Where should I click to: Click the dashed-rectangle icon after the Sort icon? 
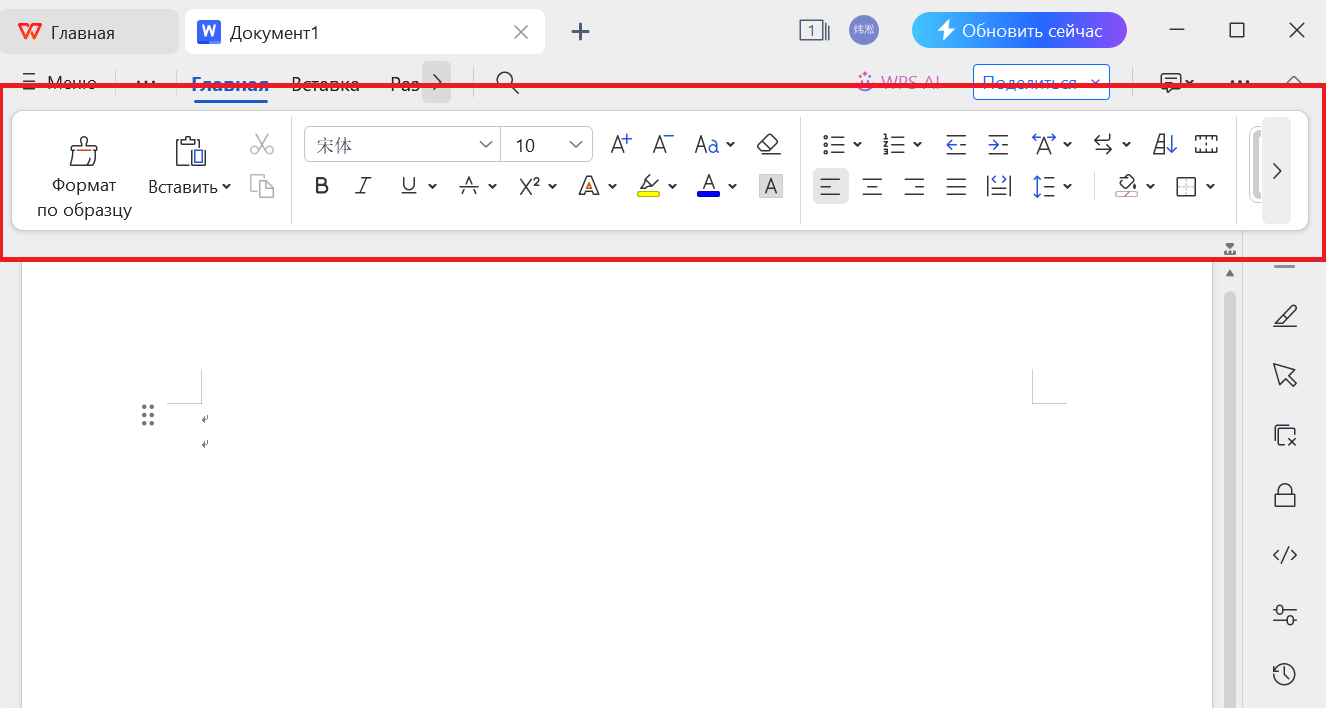[1206, 145]
